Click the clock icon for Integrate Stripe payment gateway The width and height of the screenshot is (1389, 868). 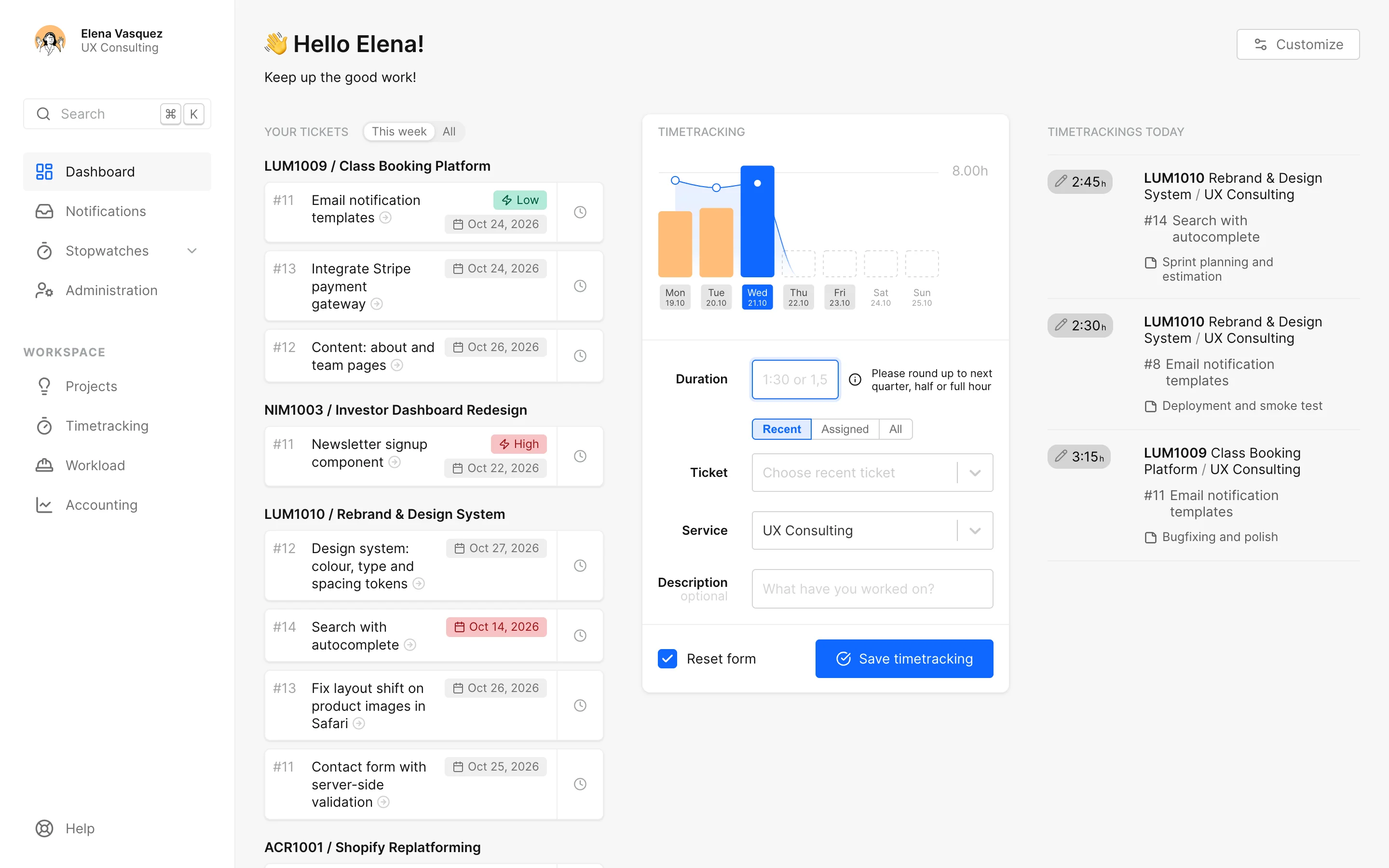tap(580, 286)
